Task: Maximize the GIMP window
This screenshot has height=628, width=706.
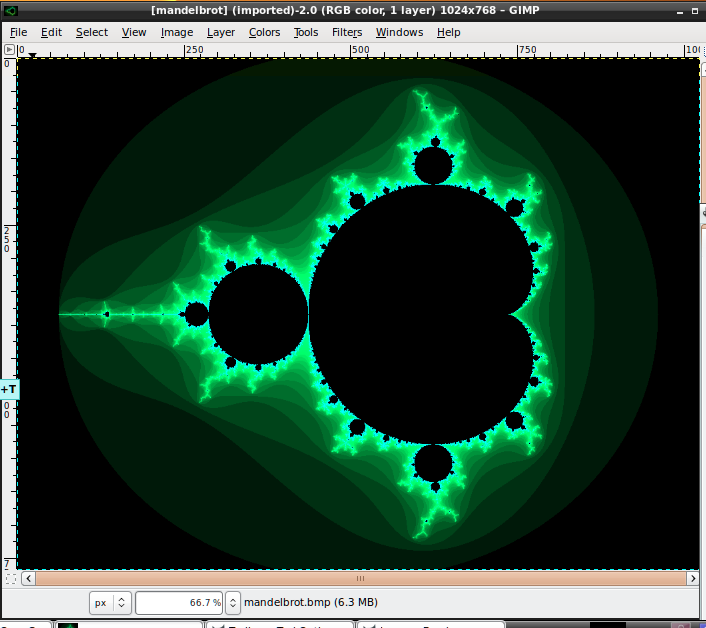Action: click(x=695, y=11)
